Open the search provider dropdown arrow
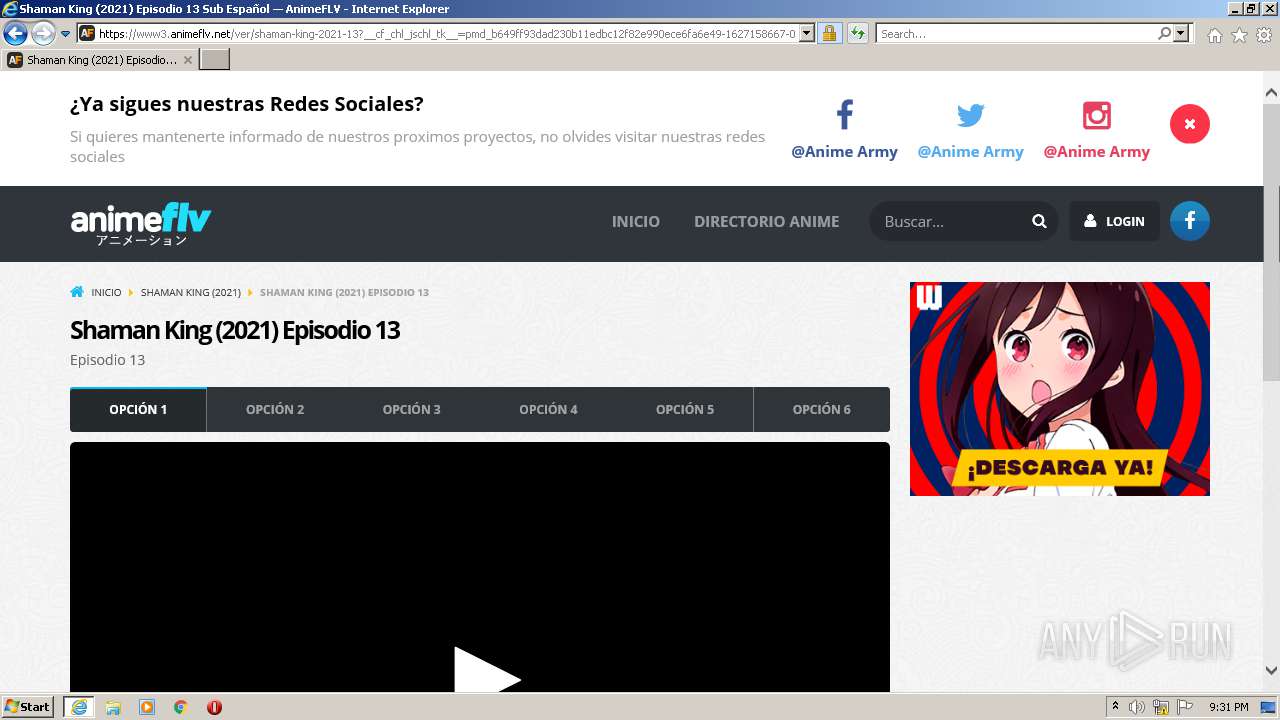 click(1182, 33)
